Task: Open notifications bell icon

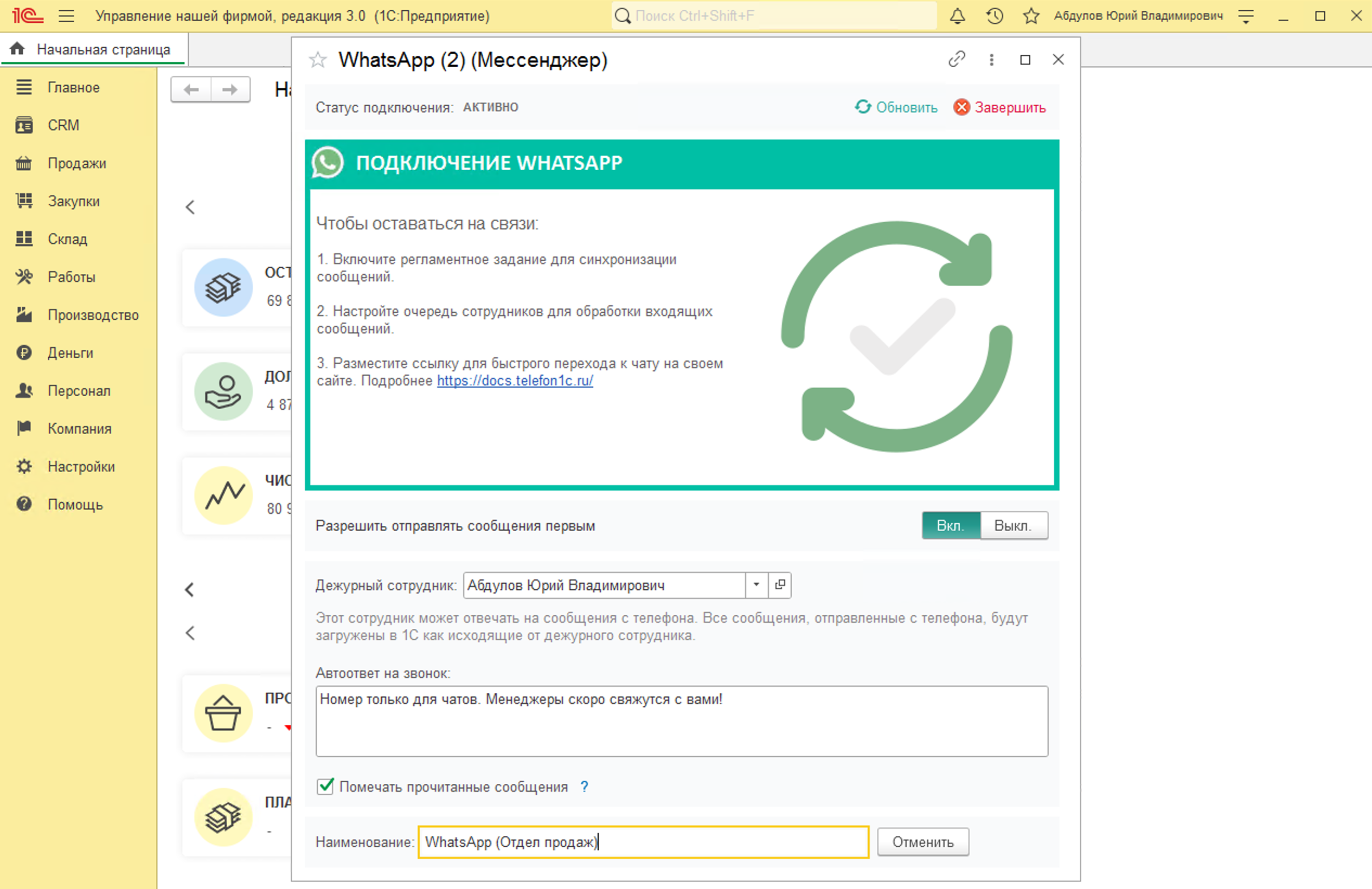Action: [x=957, y=16]
